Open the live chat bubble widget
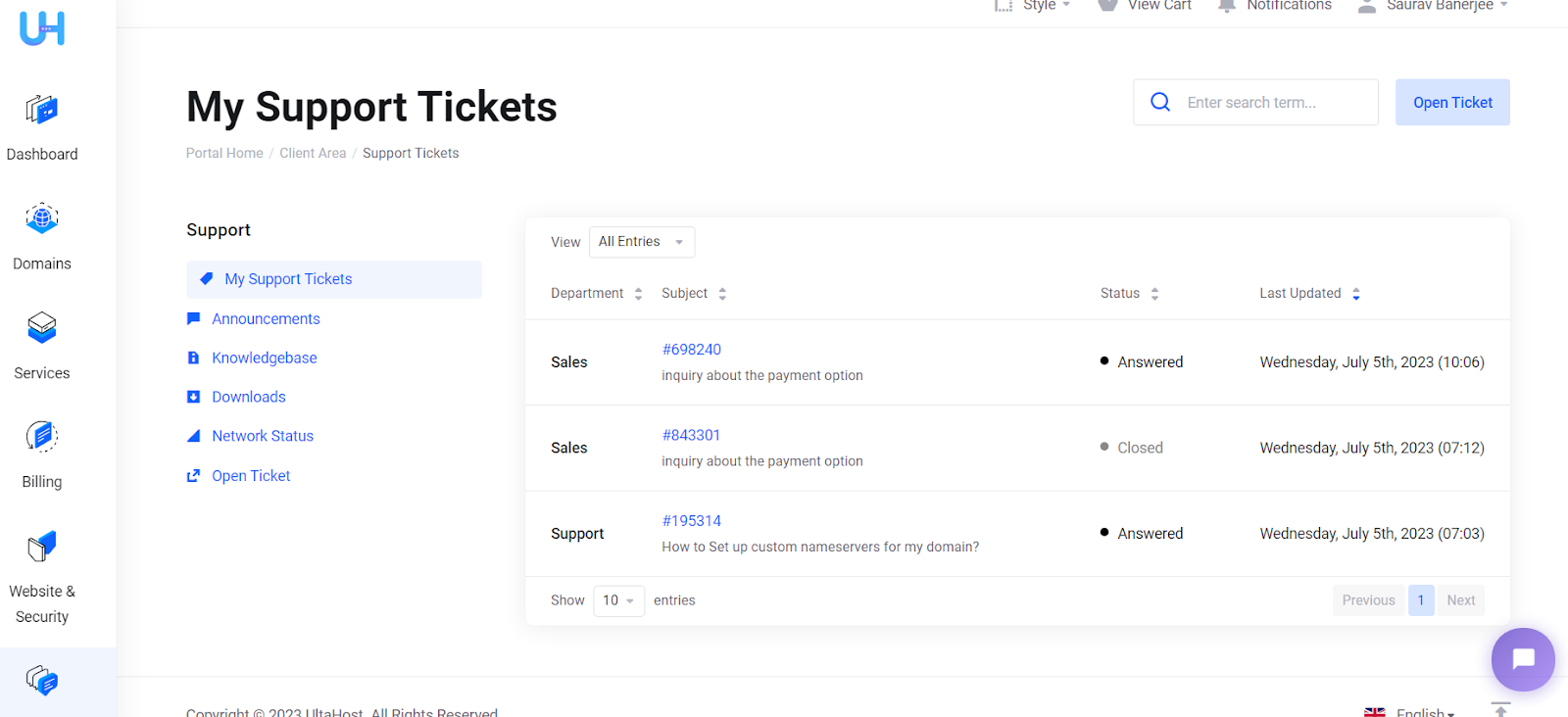This screenshot has height=717, width=1568. click(1523, 659)
